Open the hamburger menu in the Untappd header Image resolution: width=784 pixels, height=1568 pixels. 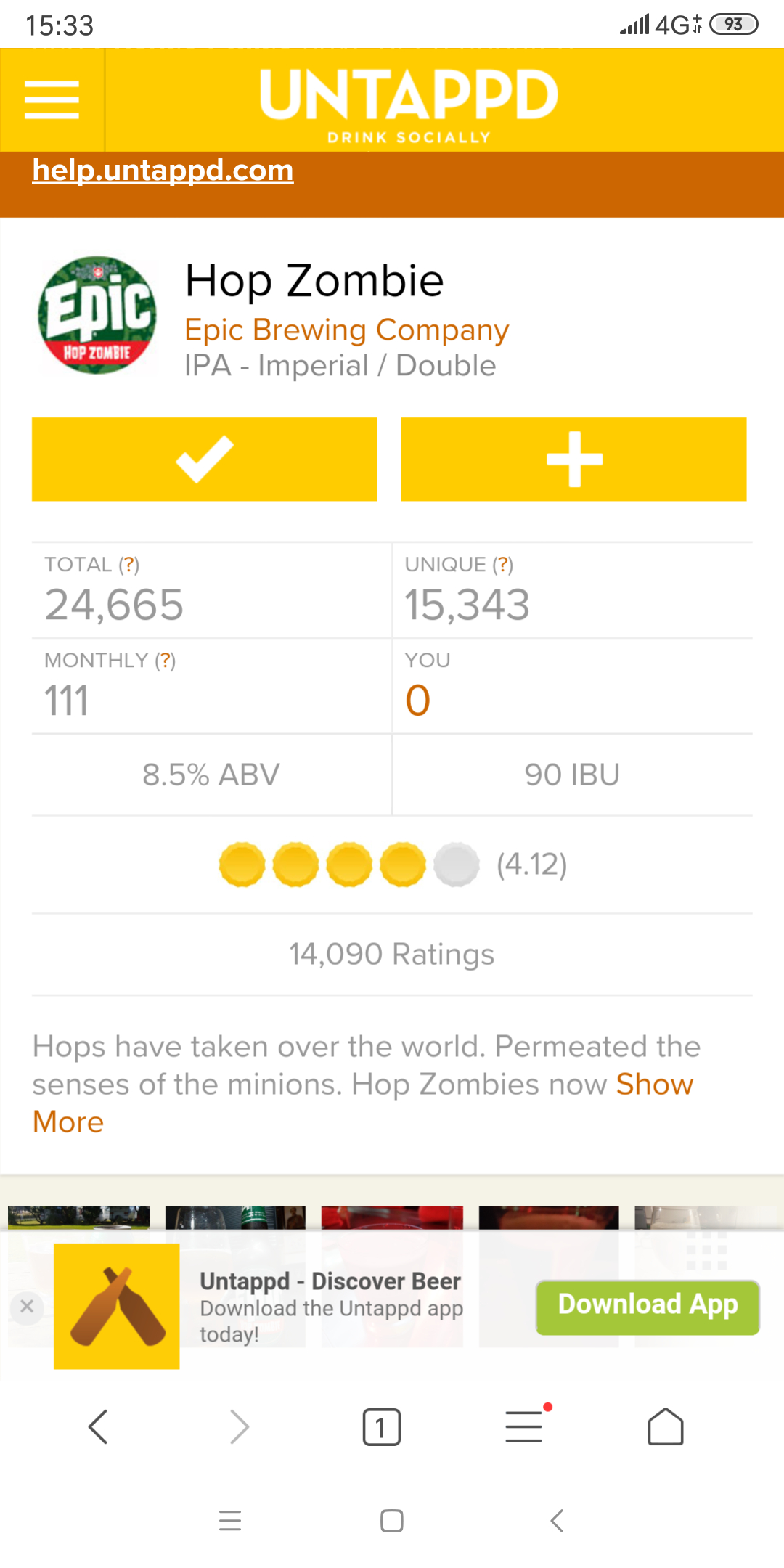tap(52, 99)
